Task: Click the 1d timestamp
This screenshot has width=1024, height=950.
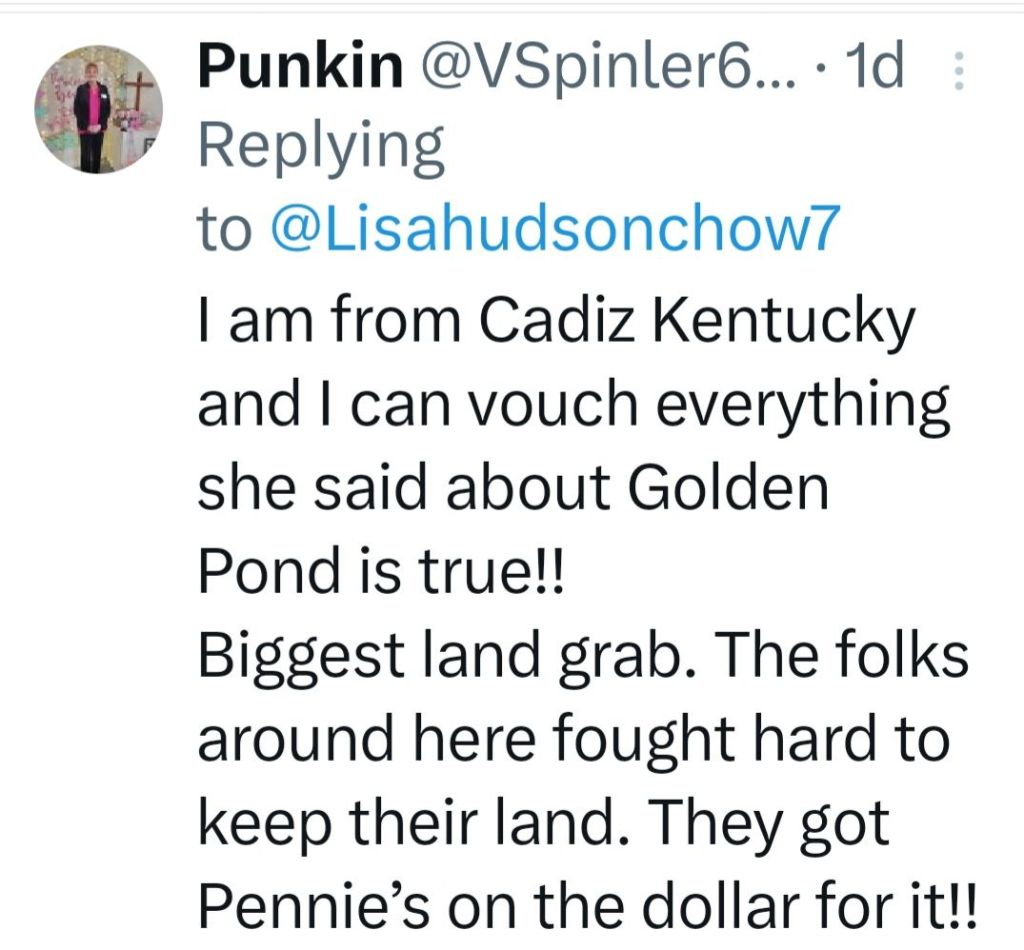Action: point(875,68)
